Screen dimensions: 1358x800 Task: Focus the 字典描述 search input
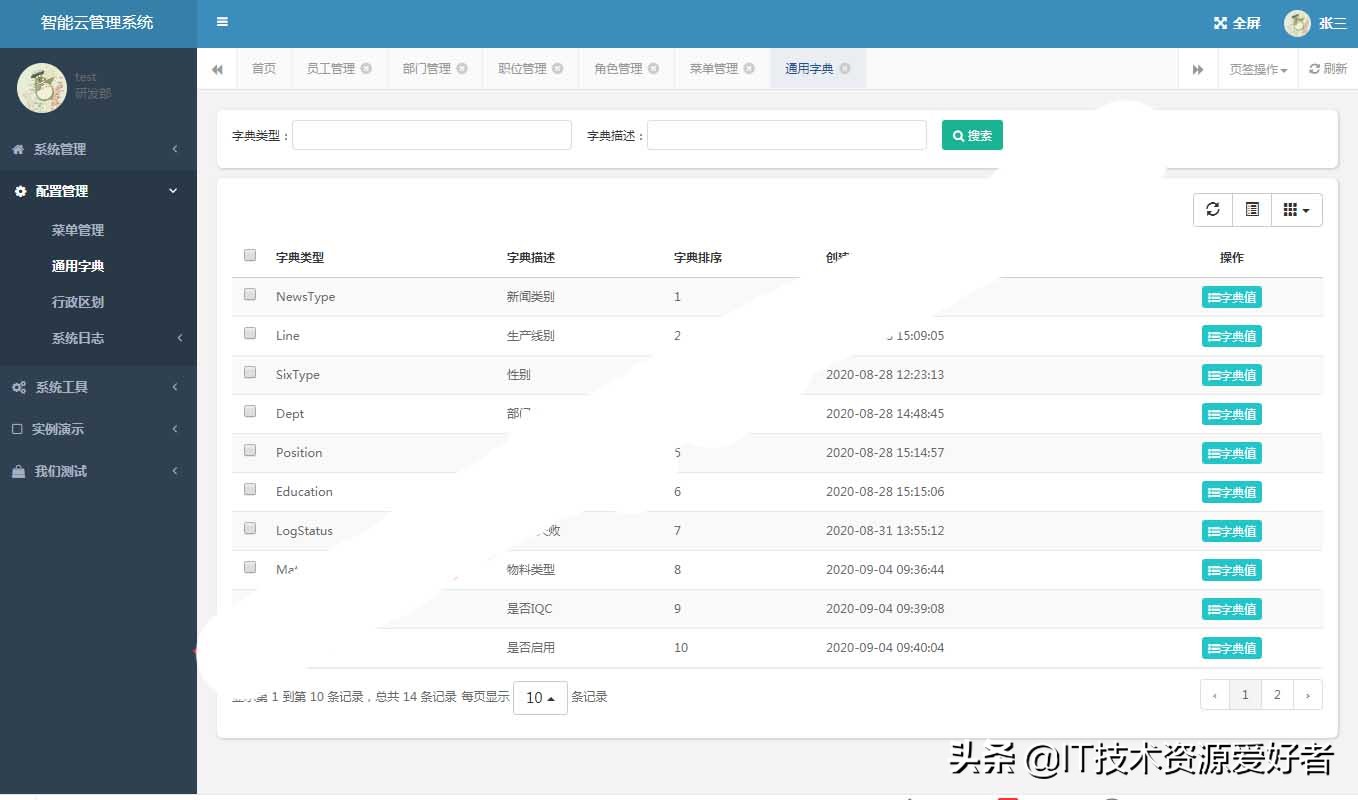[787, 135]
